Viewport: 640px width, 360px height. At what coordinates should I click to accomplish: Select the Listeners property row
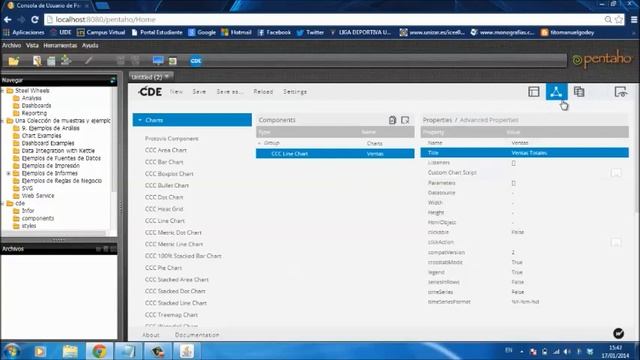(x=524, y=162)
